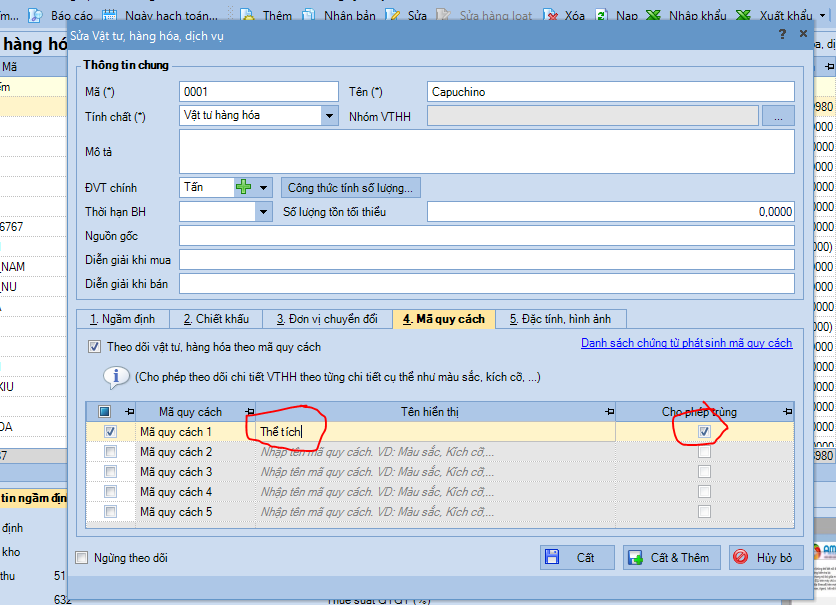This screenshot has width=836, height=605.
Task: Enable the Ngừng theo dõi checkbox
Action: pos(82,558)
